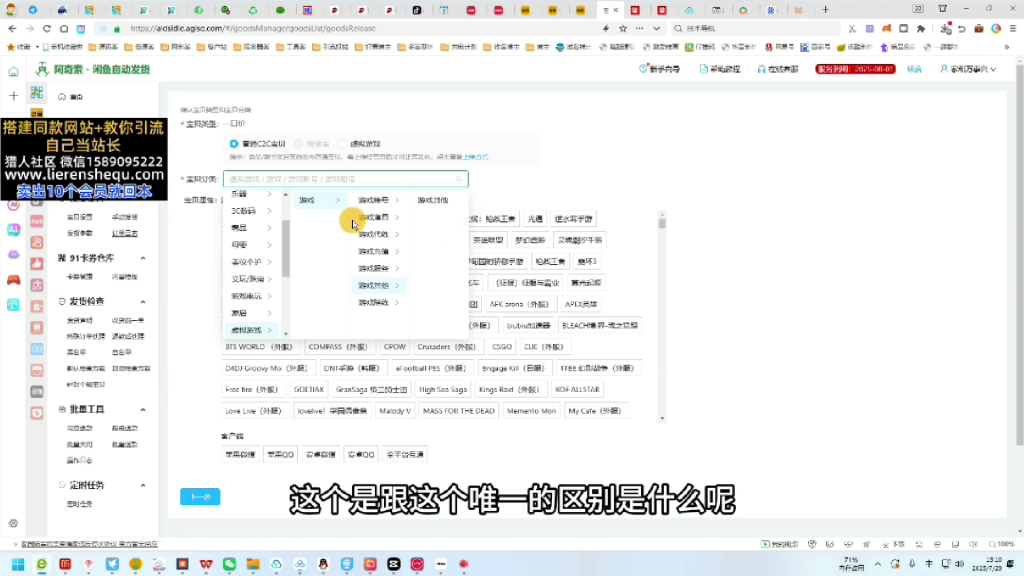This screenshot has width=1024, height=576.
Task: Click the 视频教程 video tutorial icon
Action: click(704, 68)
